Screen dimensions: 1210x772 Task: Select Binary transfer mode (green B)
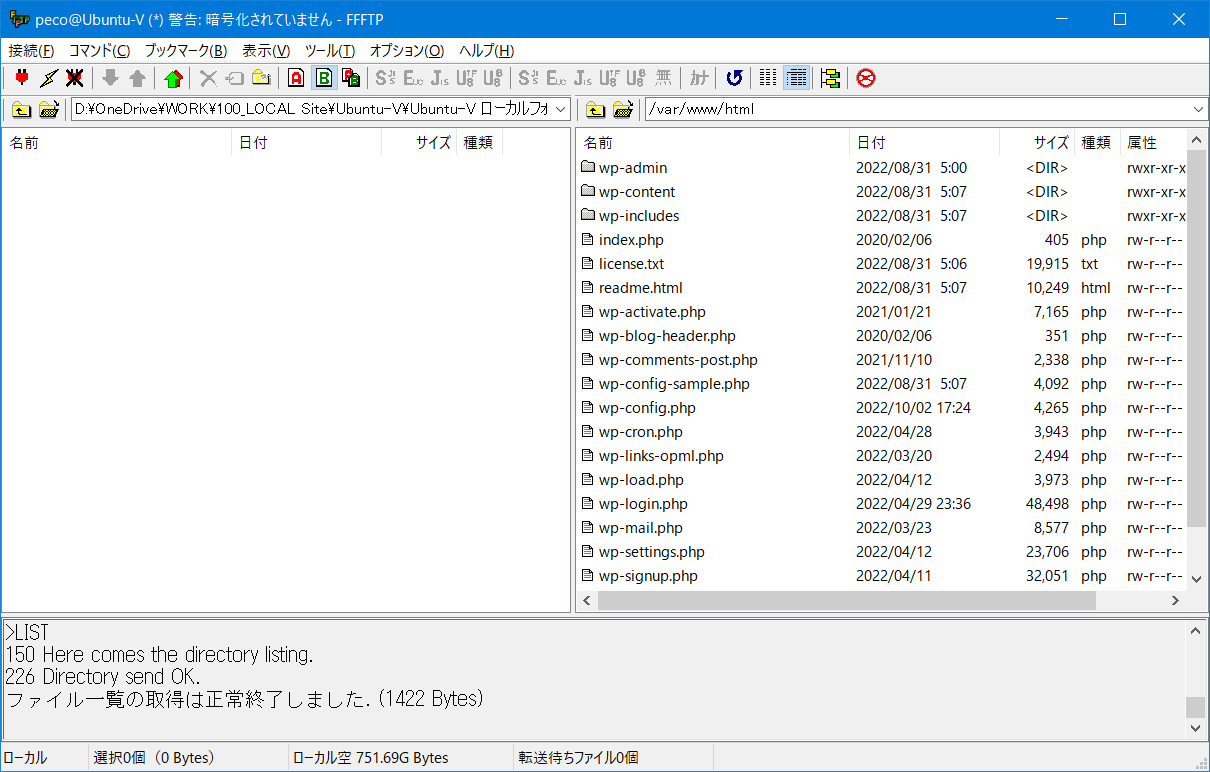point(323,78)
